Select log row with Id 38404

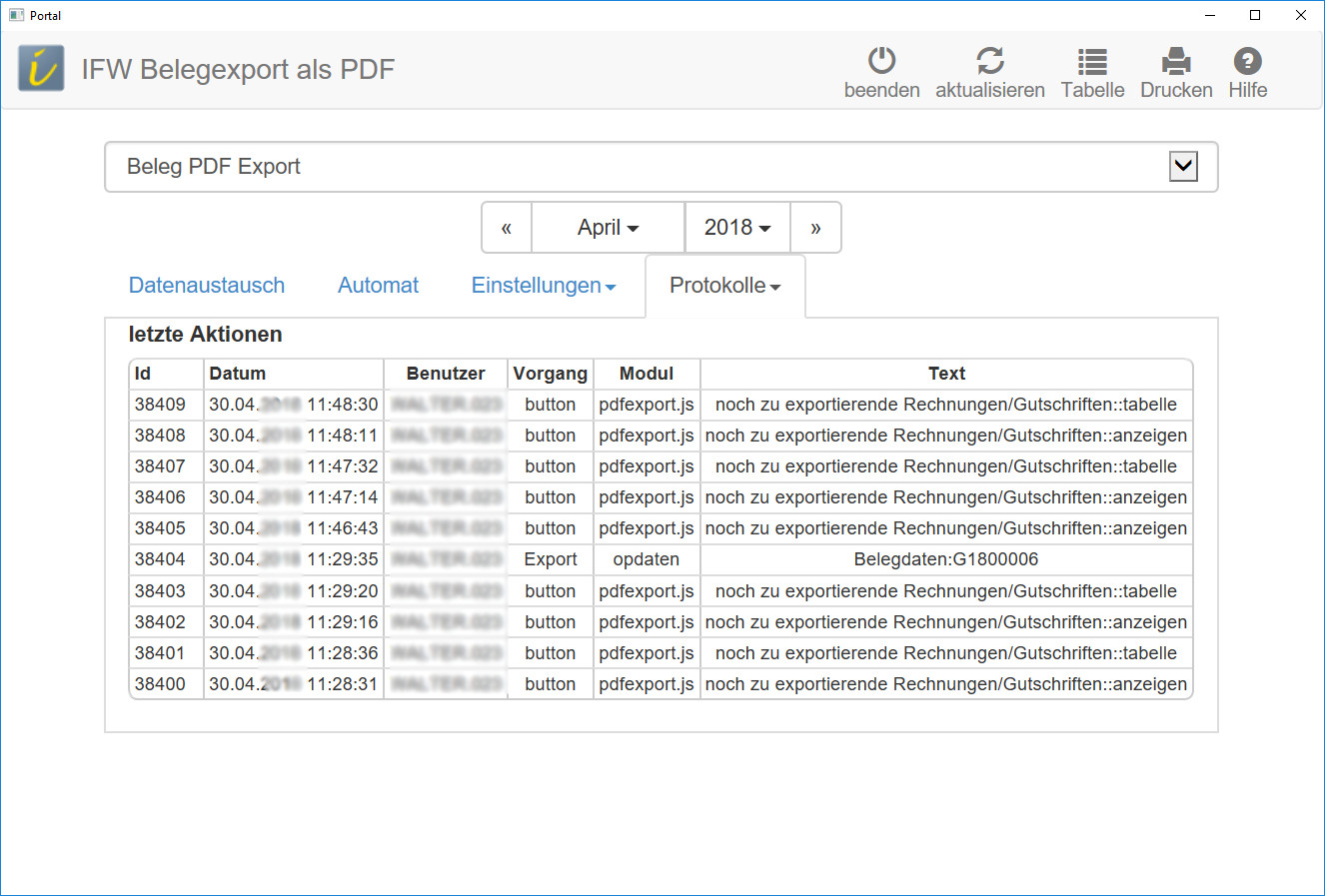pyautogui.click(x=161, y=559)
